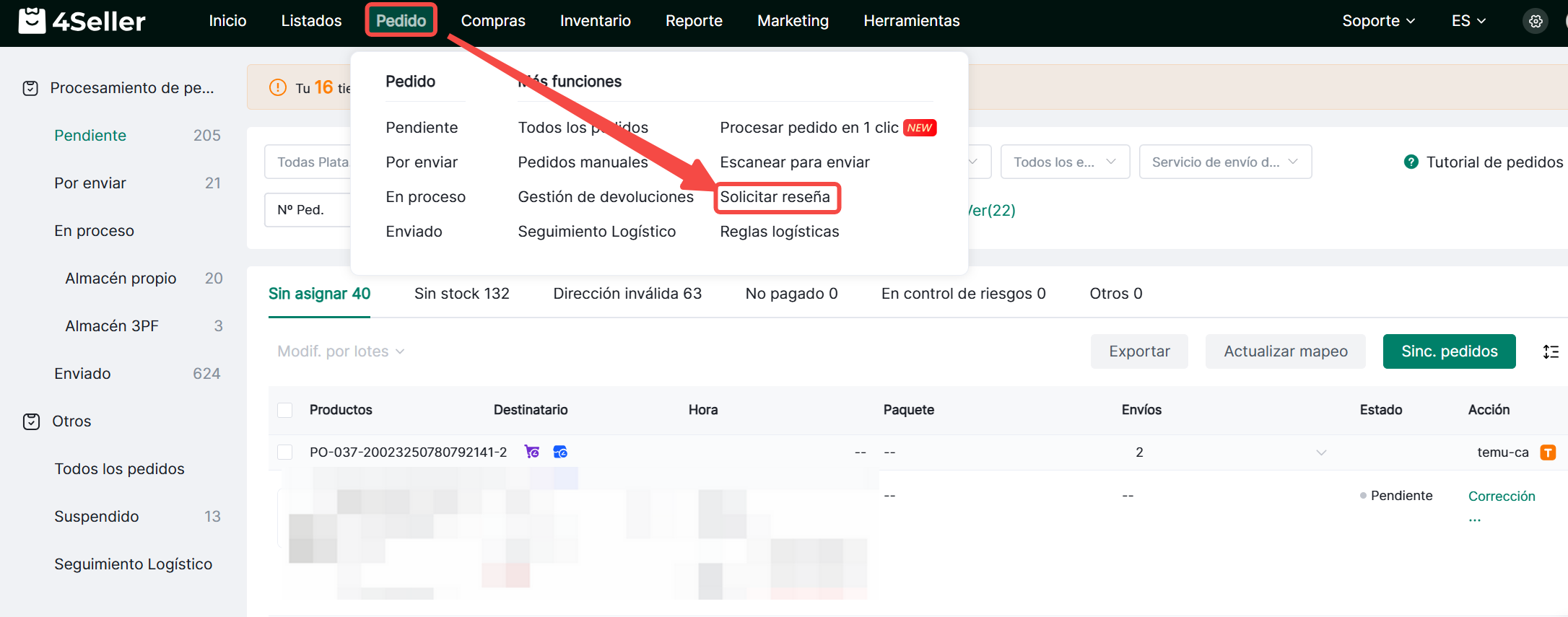
Task: Open the ES language dropdown
Action: (1468, 21)
